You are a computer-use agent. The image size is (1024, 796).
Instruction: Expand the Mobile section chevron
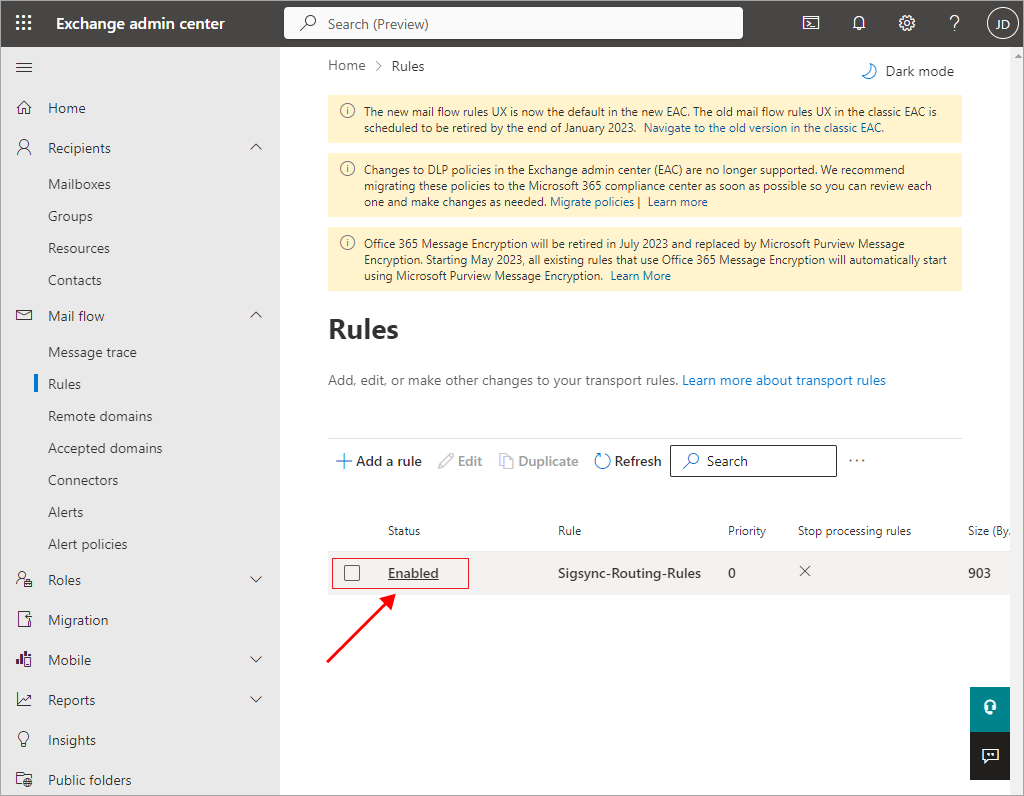(x=256, y=660)
